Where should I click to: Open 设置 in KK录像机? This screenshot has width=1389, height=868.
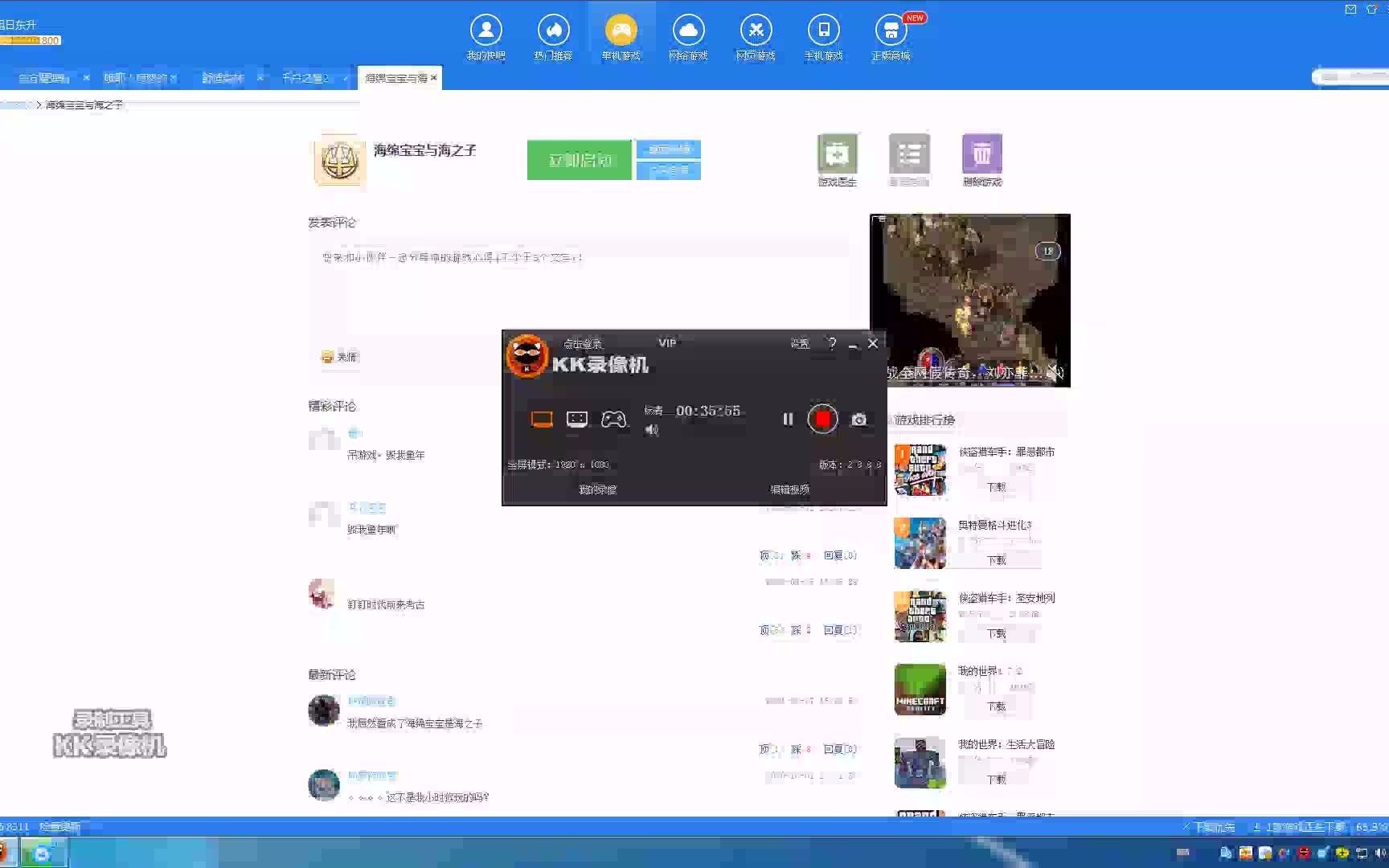click(x=800, y=344)
